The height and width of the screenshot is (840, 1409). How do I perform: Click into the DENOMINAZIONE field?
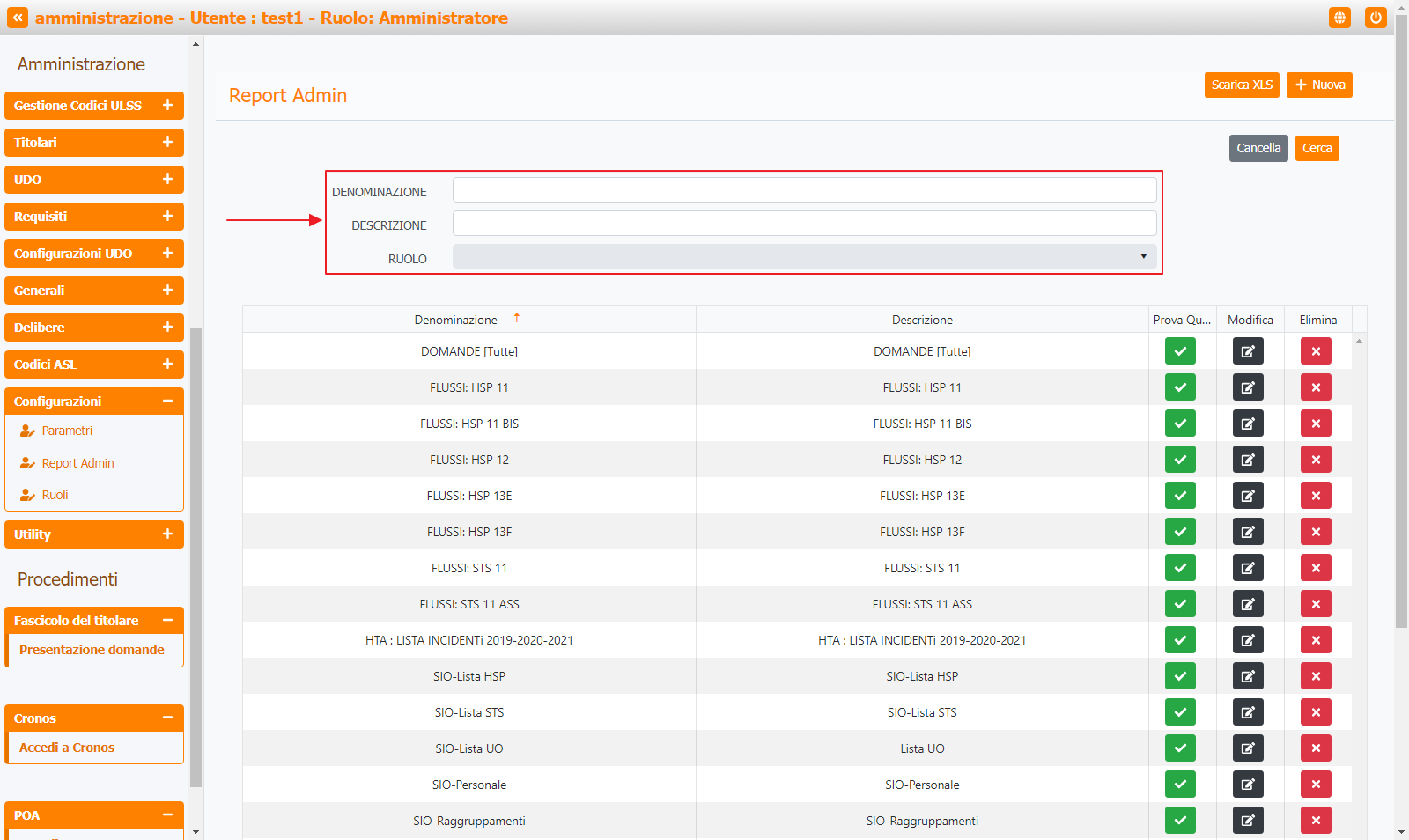click(x=804, y=190)
